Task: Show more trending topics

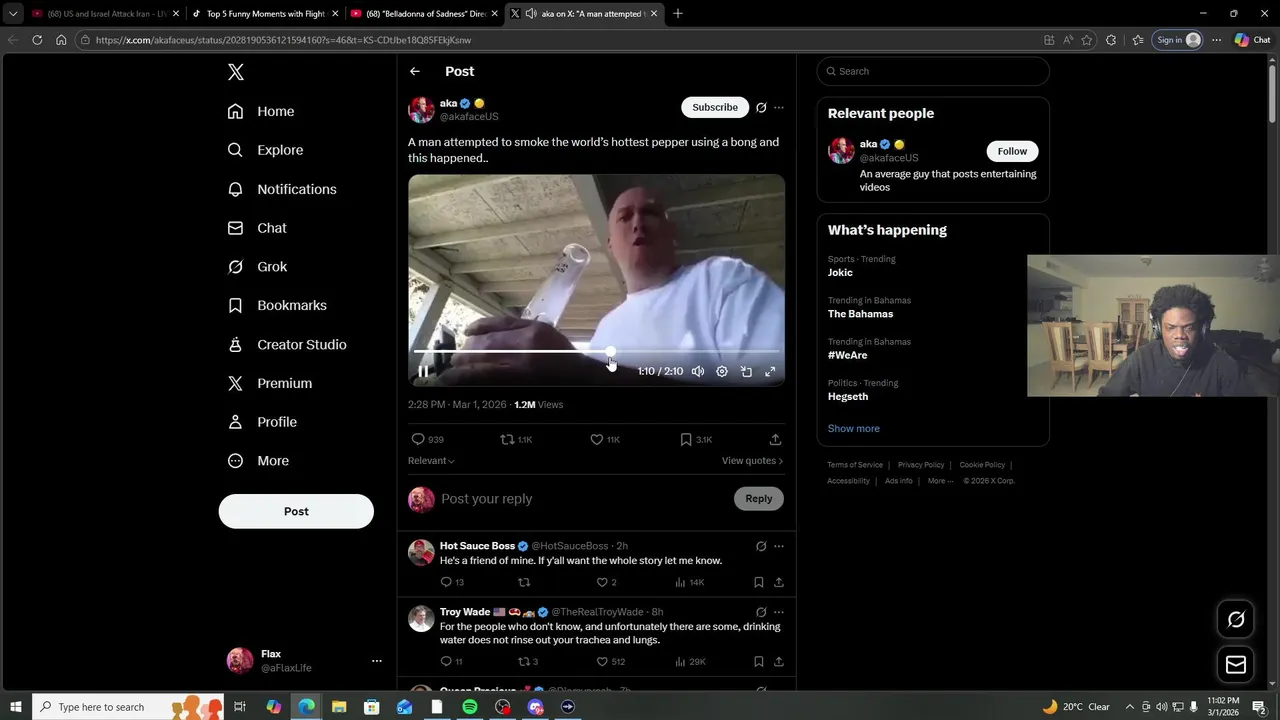Action: (854, 428)
